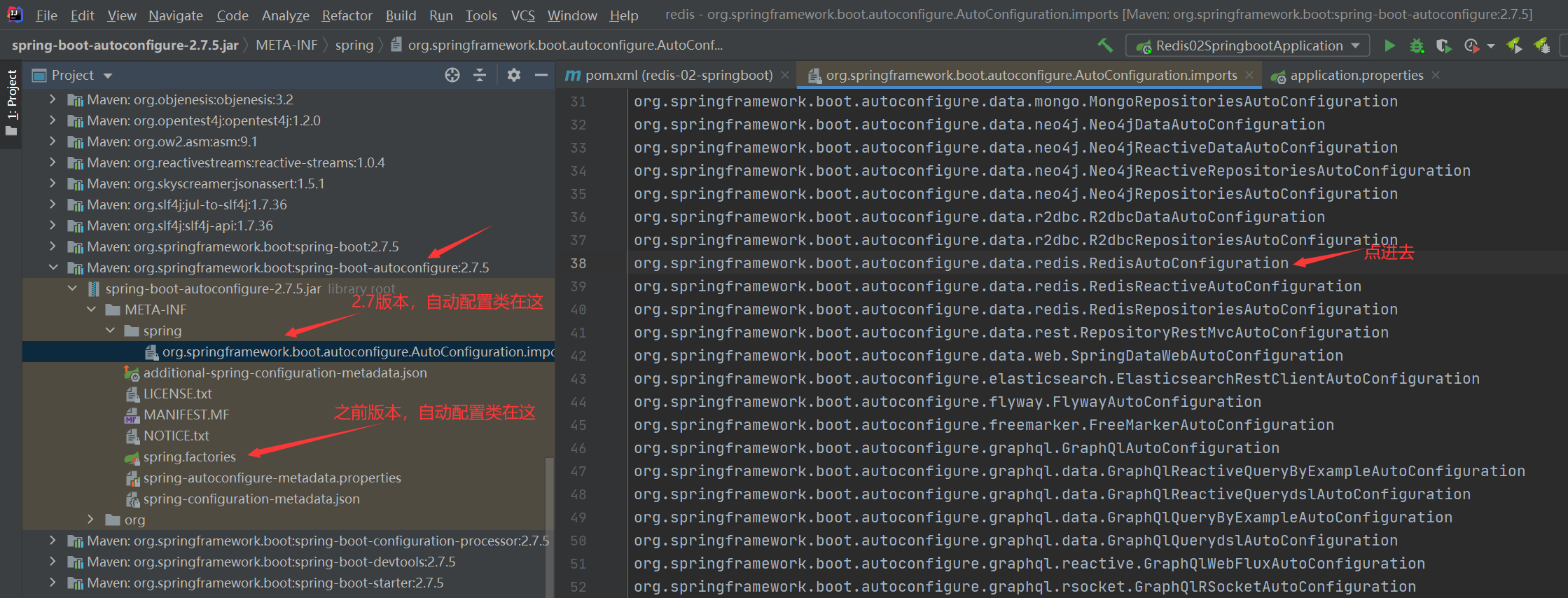Screen dimensions: 1568x598
Task: Collapse all in the Project panel
Action: 480,75
